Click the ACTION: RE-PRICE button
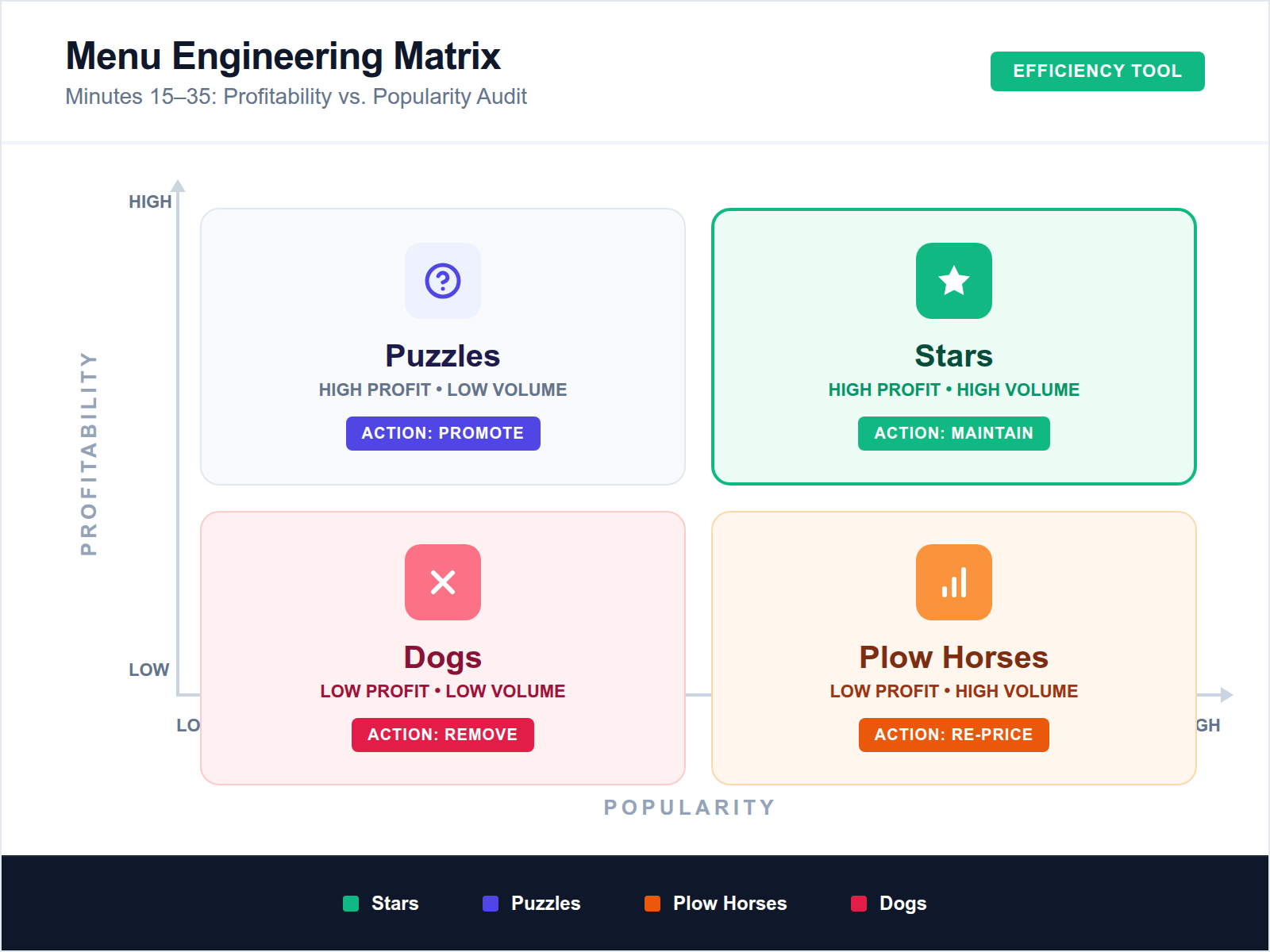The width and height of the screenshot is (1270, 952). click(x=953, y=735)
